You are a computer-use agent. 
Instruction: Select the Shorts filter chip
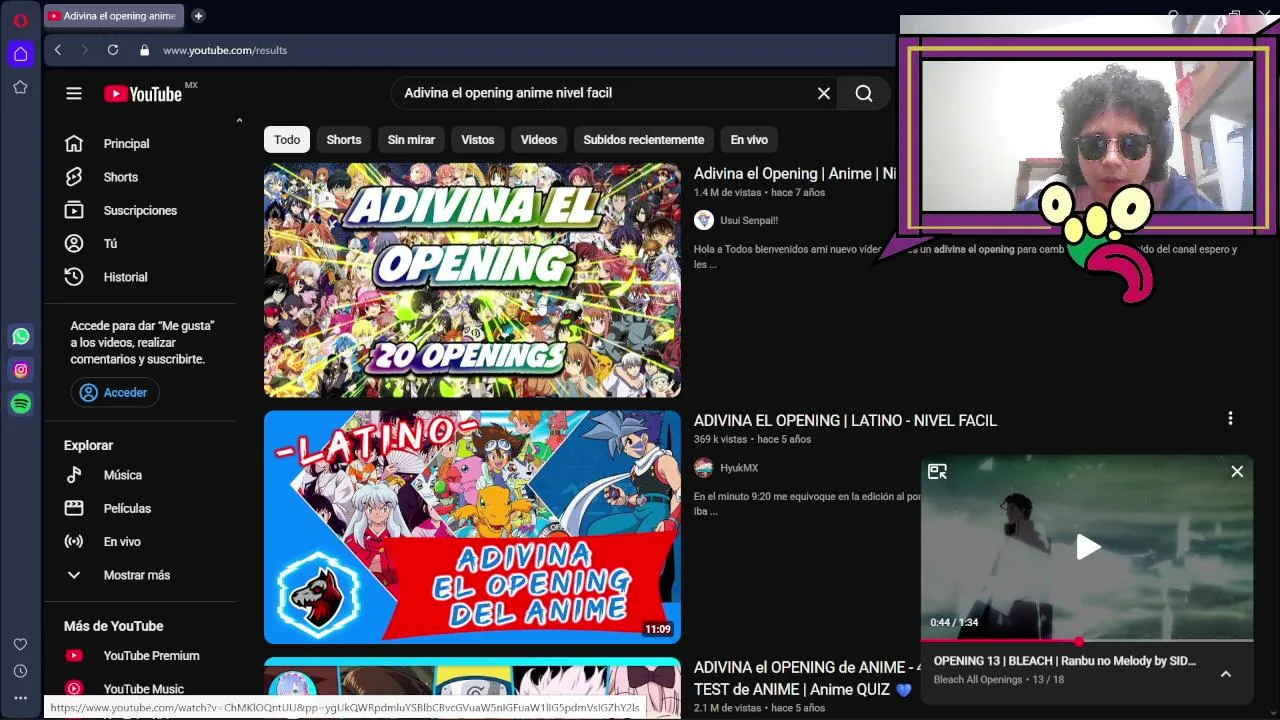(x=344, y=140)
